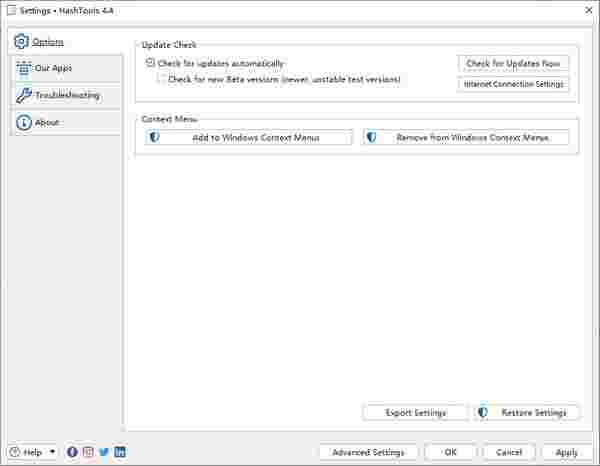Click the Help question mark icon
This screenshot has width=600, height=466.
[15, 452]
